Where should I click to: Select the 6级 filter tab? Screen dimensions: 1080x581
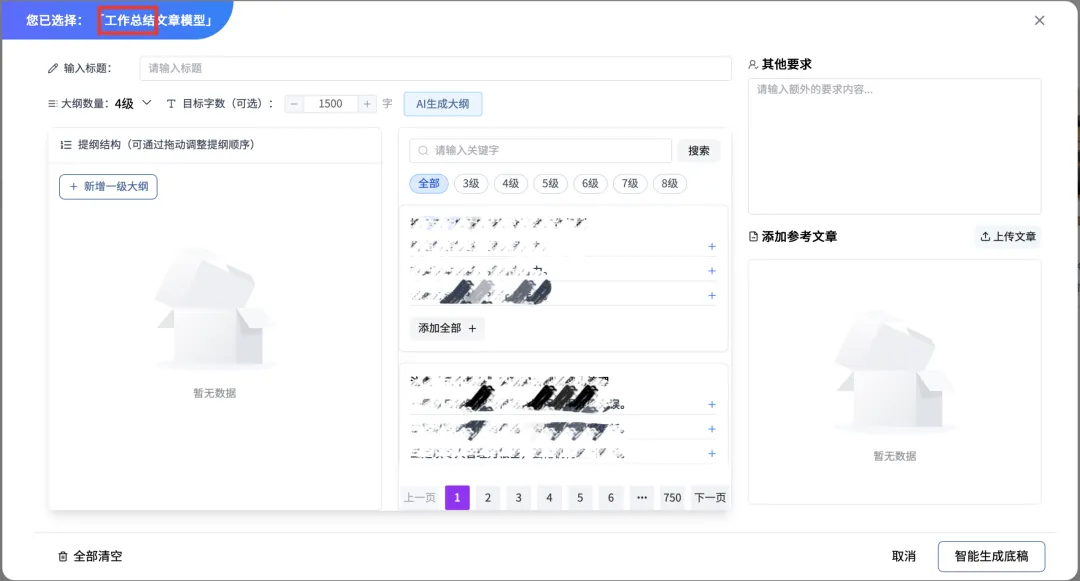(590, 184)
